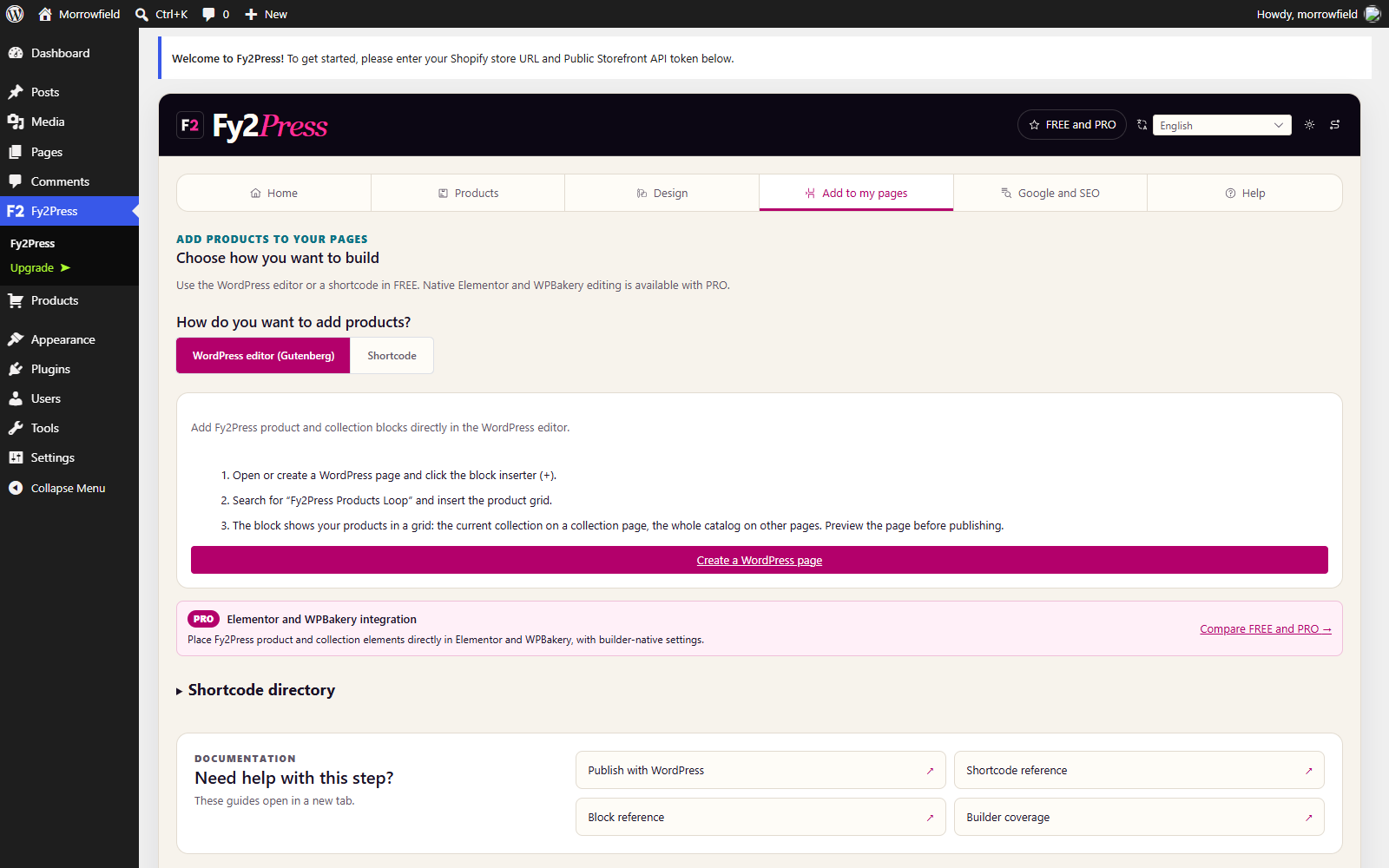This screenshot has height=868, width=1389.
Task: Select the Add to my pages tab
Action: click(856, 193)
